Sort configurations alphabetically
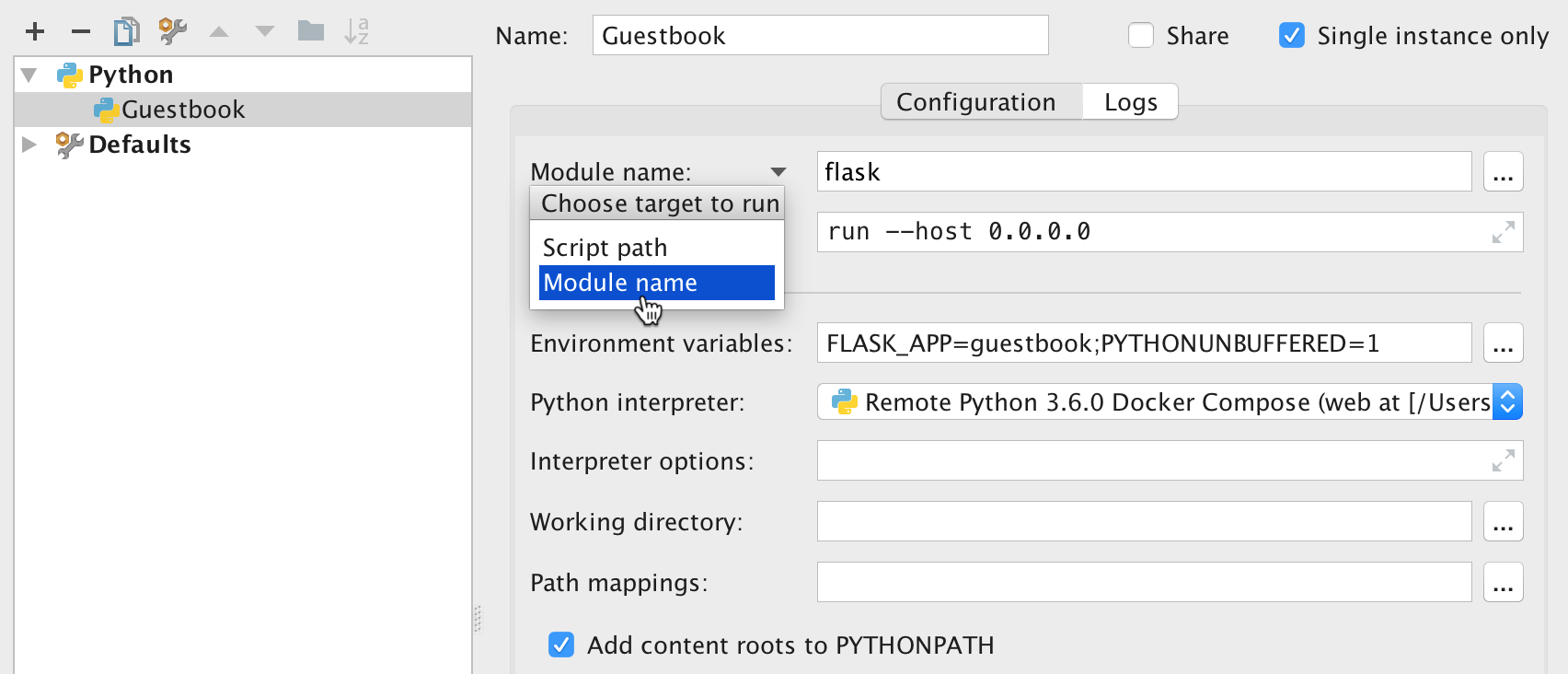Viewport: 1568px width, 674px height. point(356,32)
